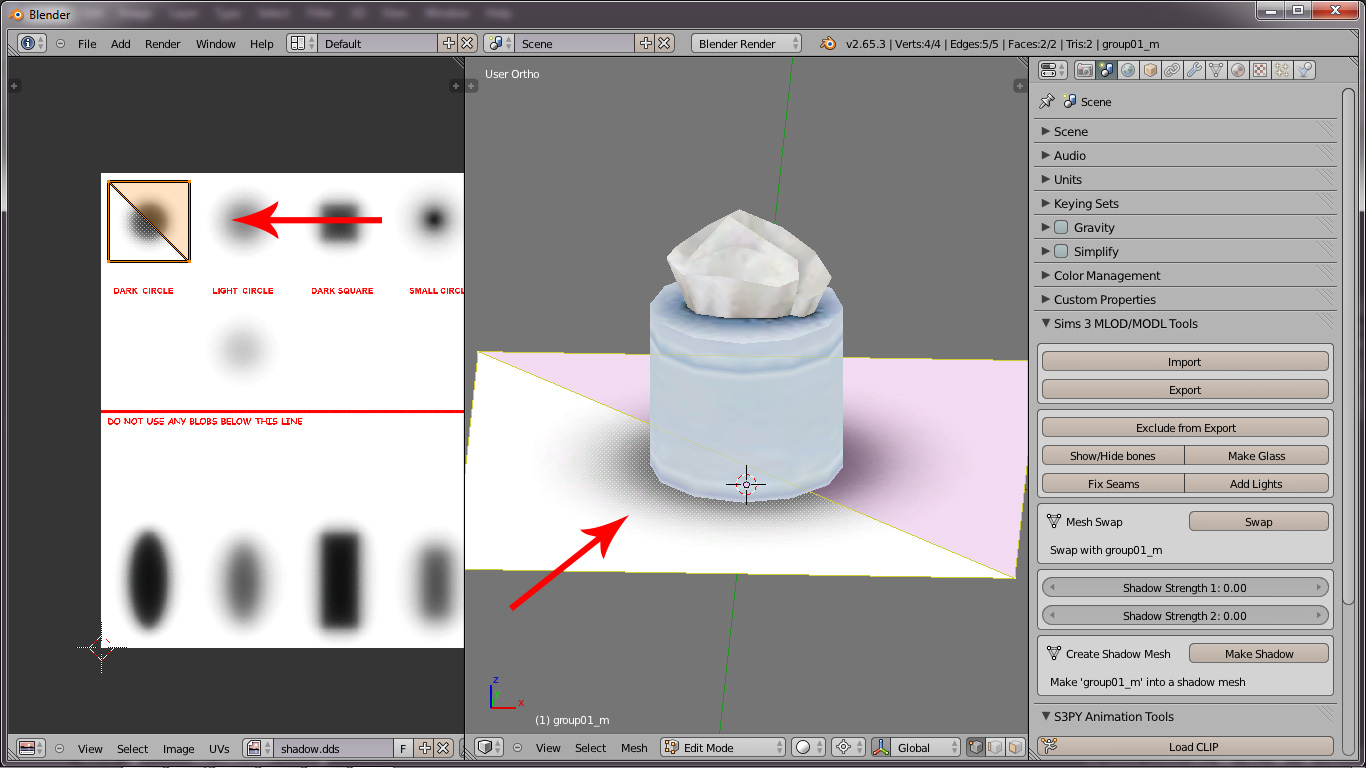Enable the Simplify checkbox
Screen dimensions: 1366x768
point(1061,252)
